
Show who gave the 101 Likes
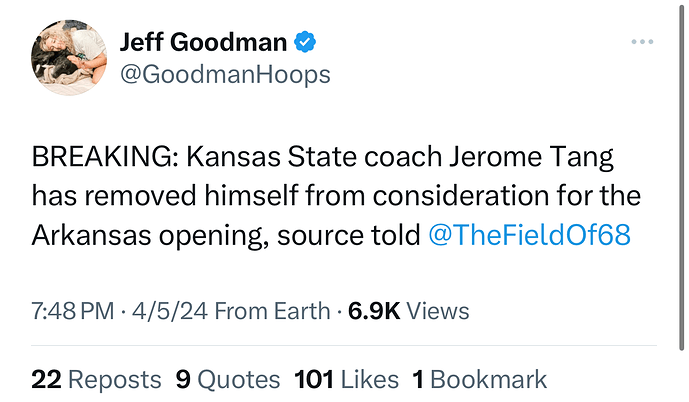347,379
